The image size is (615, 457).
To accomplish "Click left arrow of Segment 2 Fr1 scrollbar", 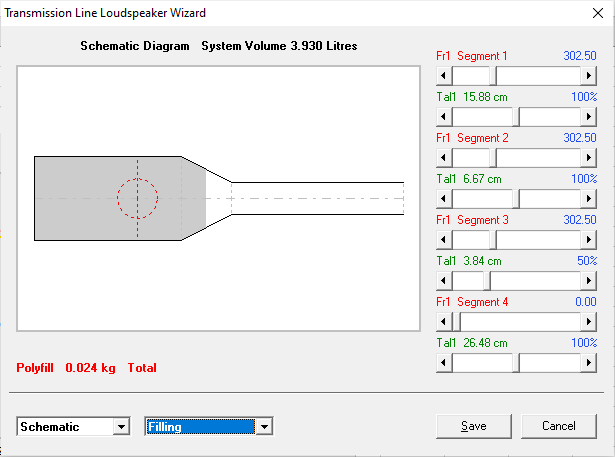I will coord(444,158).
